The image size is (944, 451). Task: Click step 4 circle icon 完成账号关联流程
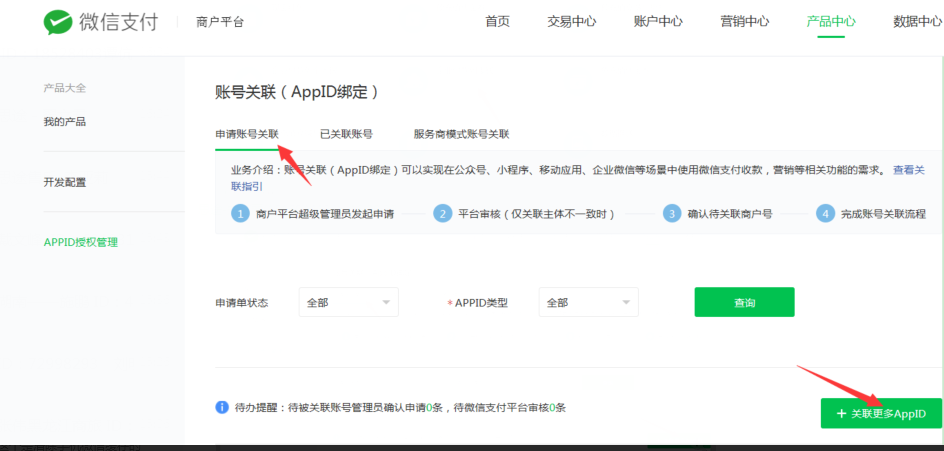pyautogui.click(x=825, y=213)
